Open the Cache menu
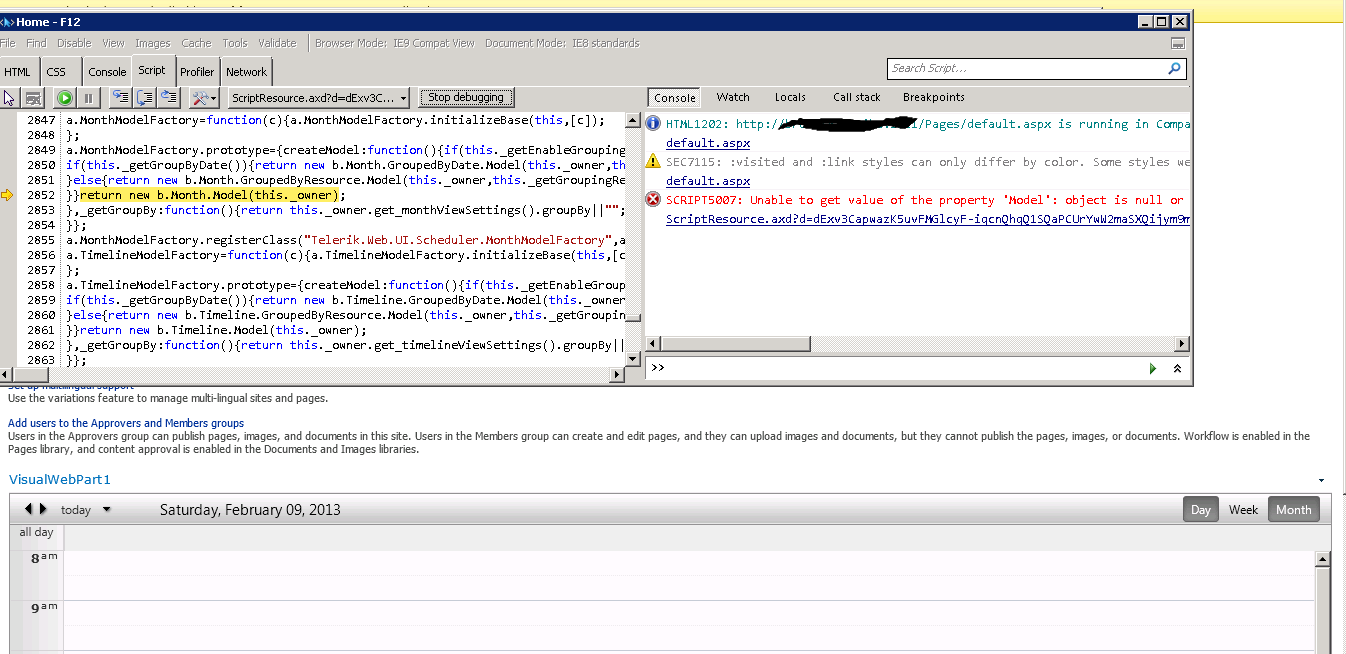The width and height of the screenshot is (1346, 654). [x=196, y=43]
